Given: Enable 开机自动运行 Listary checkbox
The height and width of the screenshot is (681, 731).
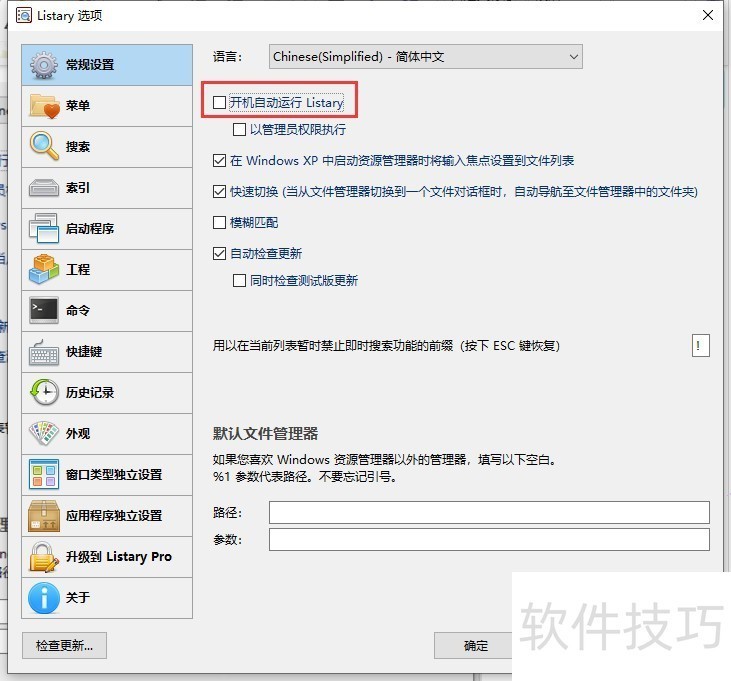Looking at the screenshot, I should (219, 103).
